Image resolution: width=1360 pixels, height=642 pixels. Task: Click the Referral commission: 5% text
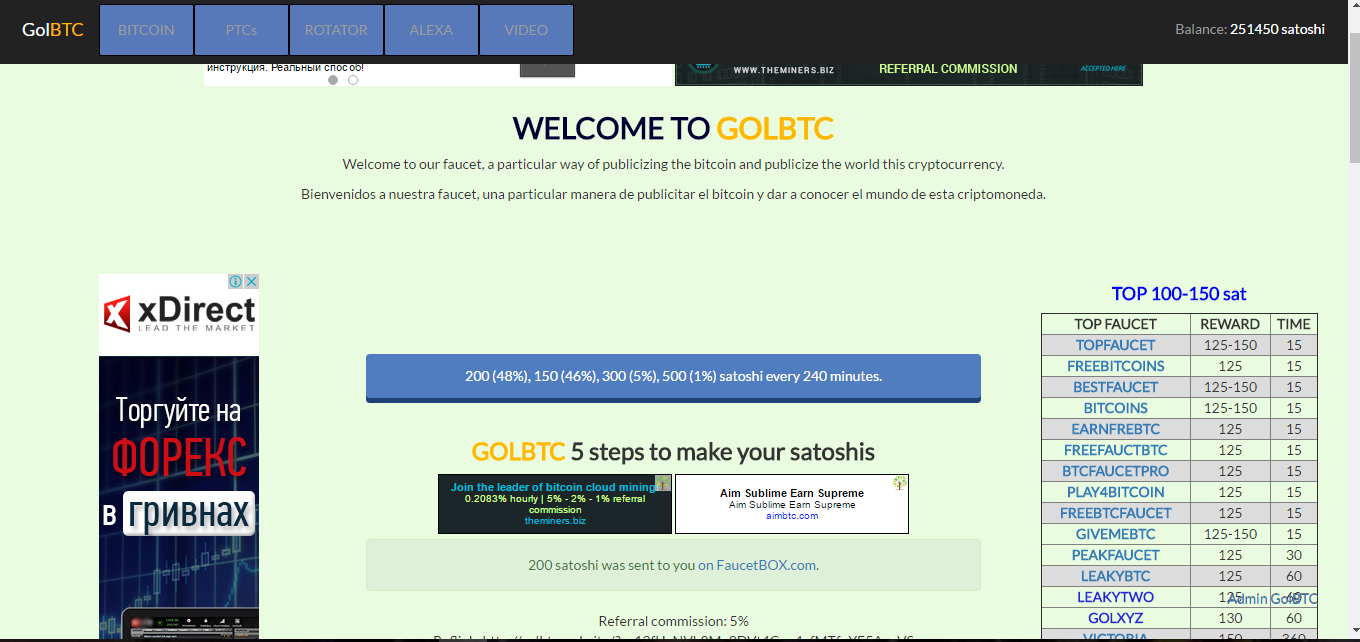click(673, 621)
